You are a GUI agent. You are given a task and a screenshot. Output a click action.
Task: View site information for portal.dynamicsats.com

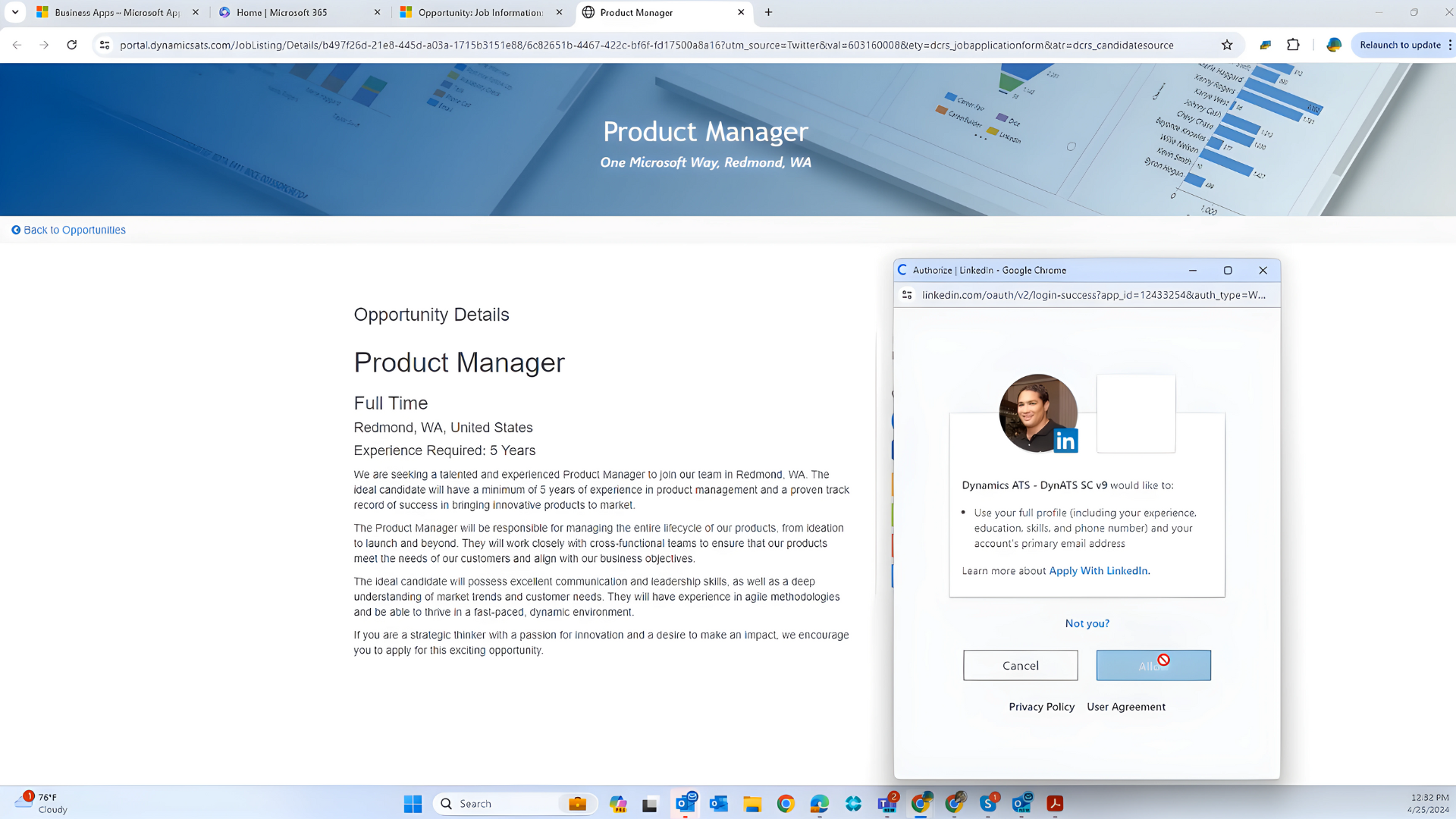(105, 45)
